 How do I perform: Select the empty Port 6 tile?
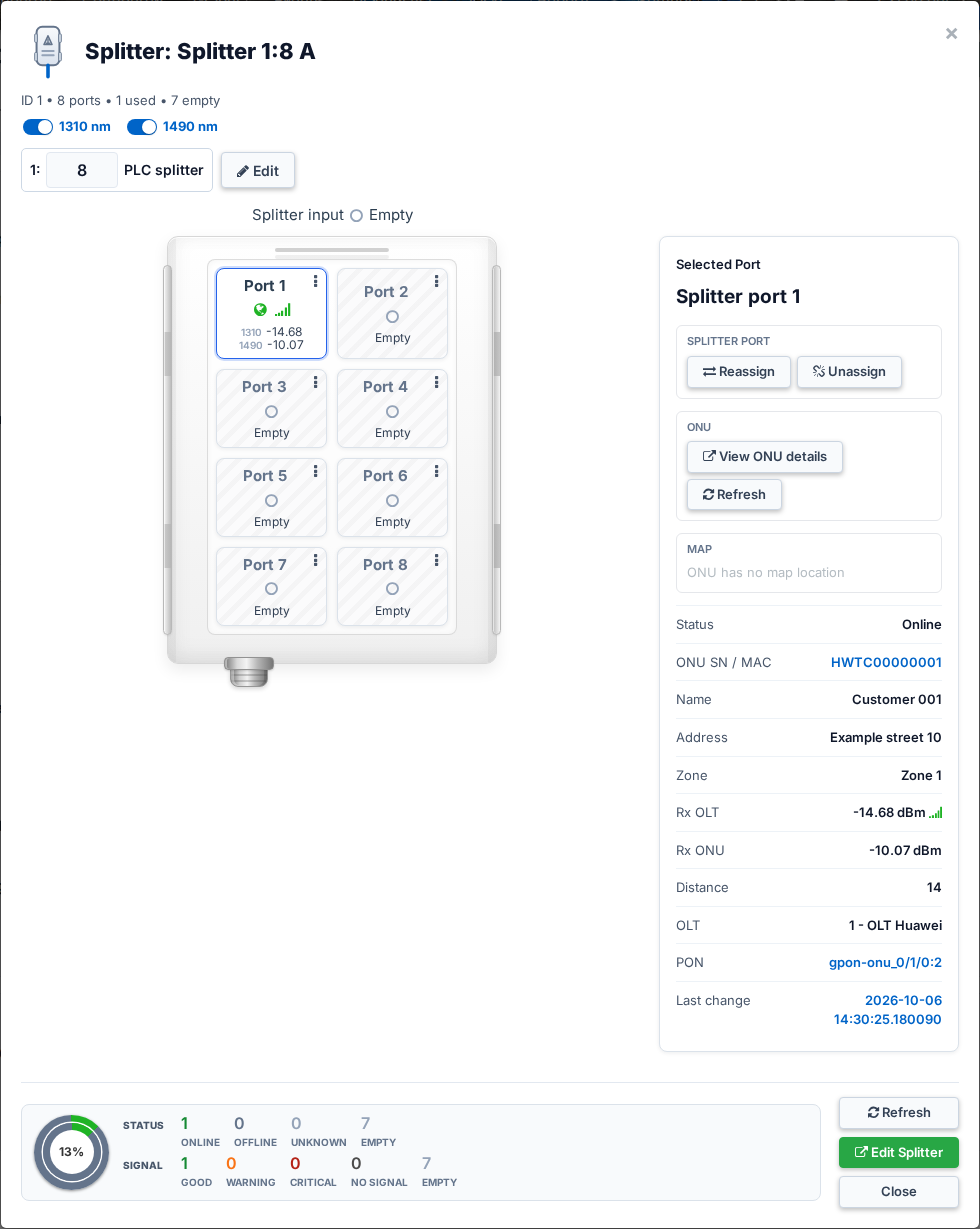pyautogui.click(x=392, y=498)
